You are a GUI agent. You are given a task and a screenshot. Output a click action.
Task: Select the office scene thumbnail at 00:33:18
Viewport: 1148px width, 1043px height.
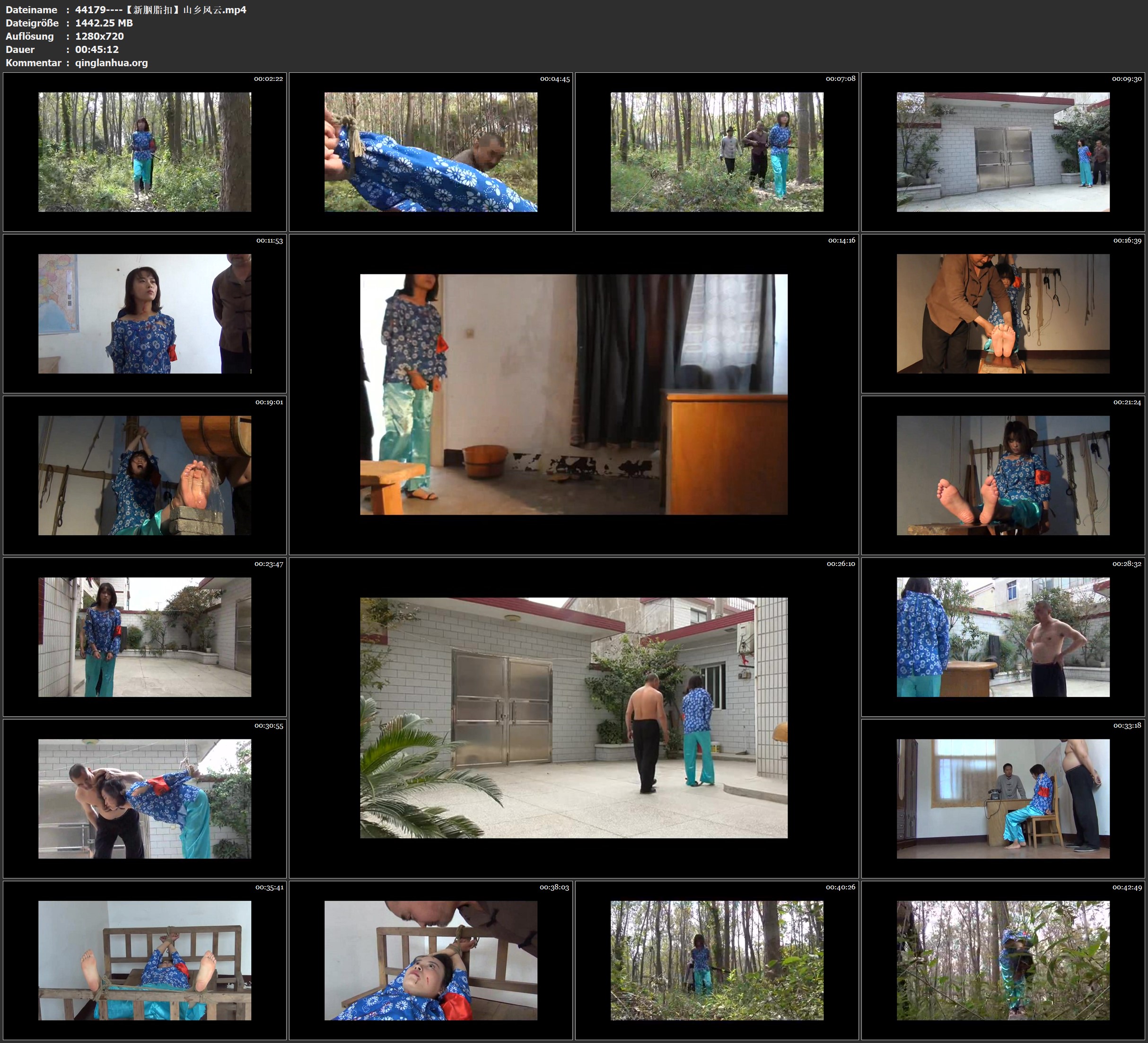[1003, 799]
